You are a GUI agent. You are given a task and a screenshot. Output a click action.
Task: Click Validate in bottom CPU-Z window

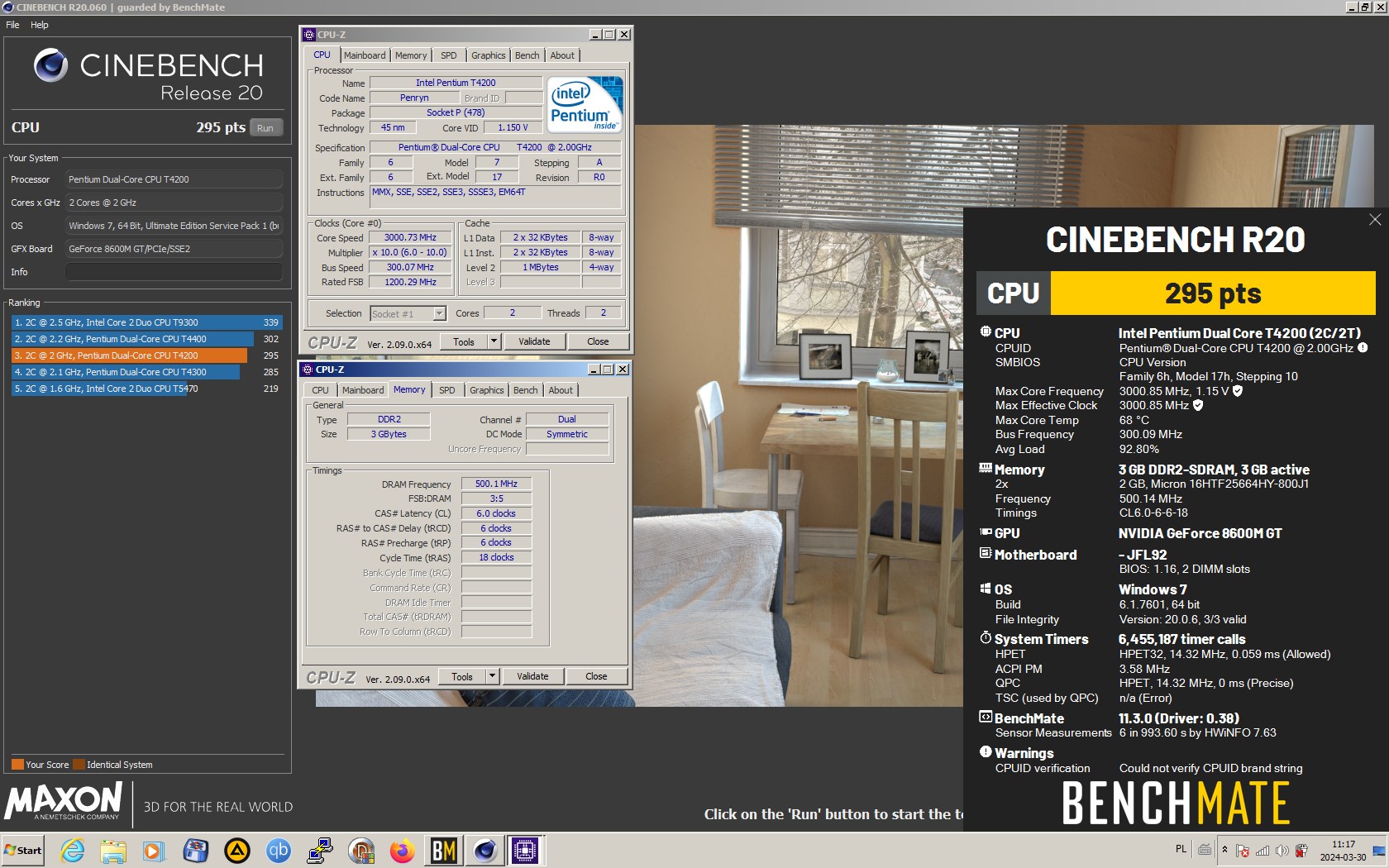click(532, 676)
